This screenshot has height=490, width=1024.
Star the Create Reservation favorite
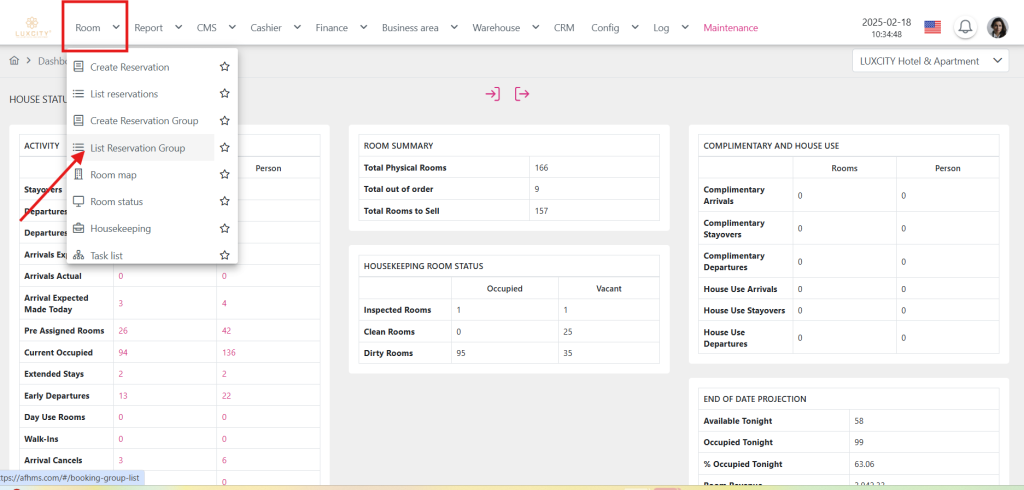tap(225, 67)
